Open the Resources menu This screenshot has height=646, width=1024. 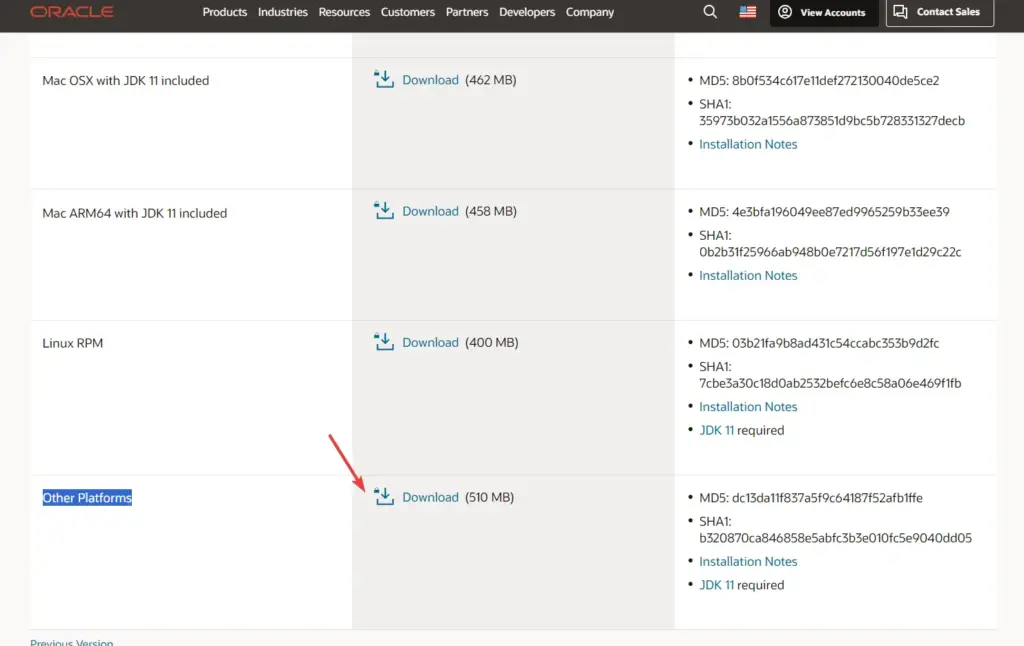344,12
